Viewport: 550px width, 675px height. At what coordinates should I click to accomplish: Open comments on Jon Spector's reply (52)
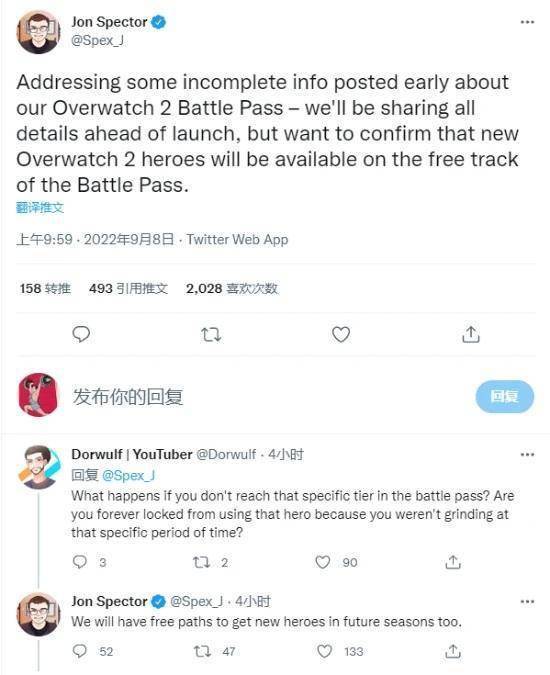coord(80,651)
